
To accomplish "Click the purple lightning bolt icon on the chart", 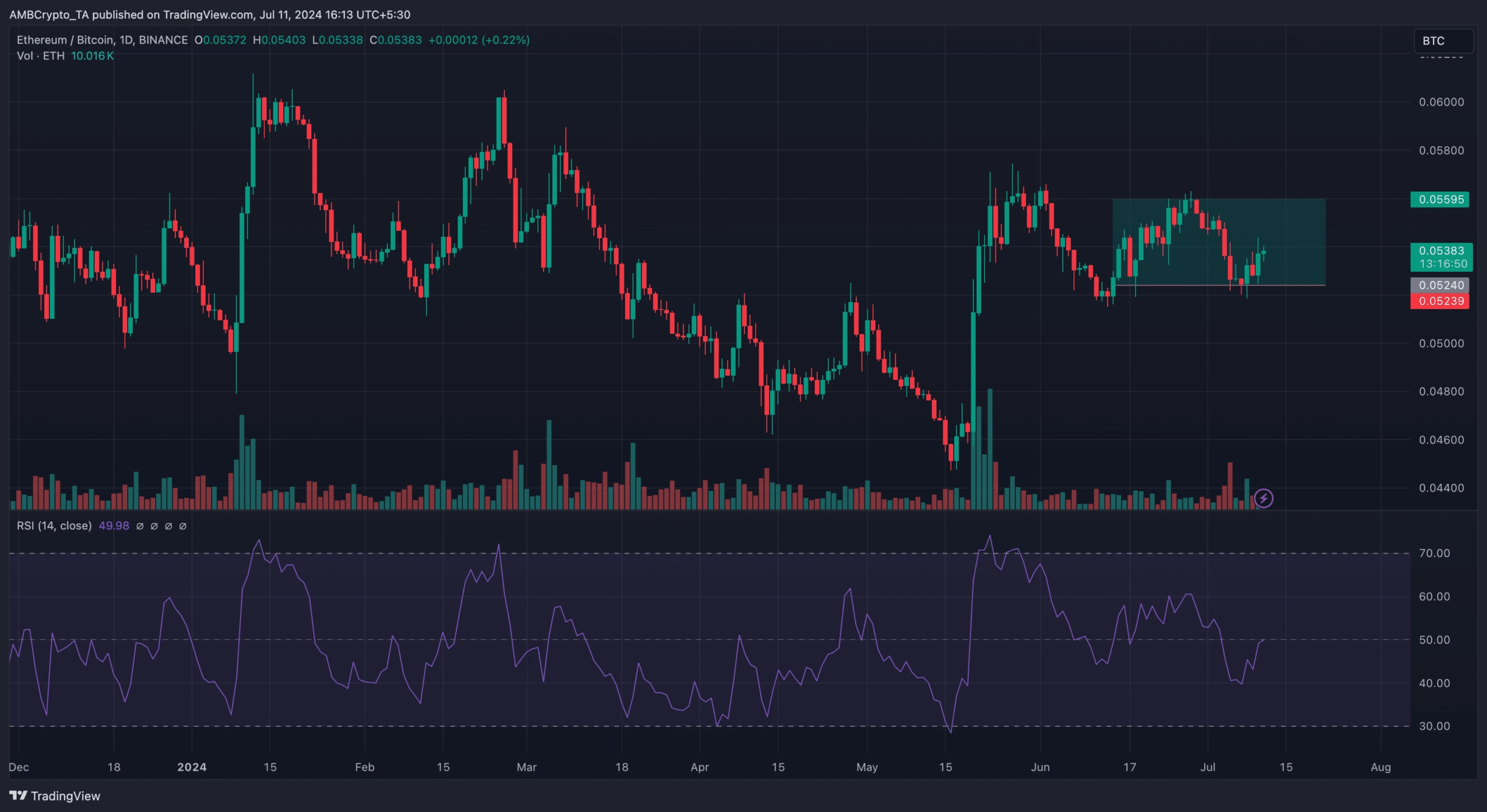I will click(x=1263, y=498).
